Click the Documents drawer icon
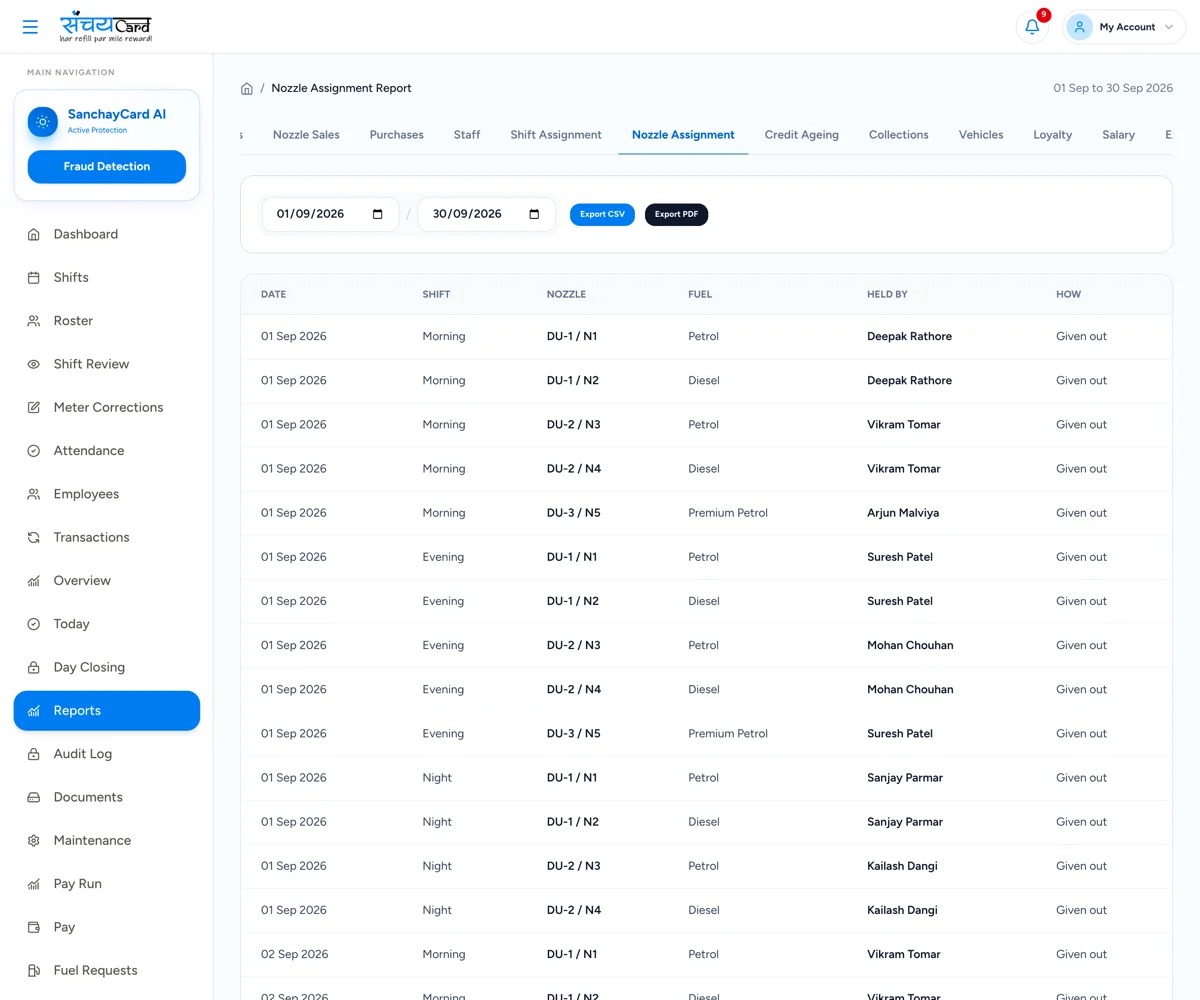 pyautogui.click(x=34, y=797)
